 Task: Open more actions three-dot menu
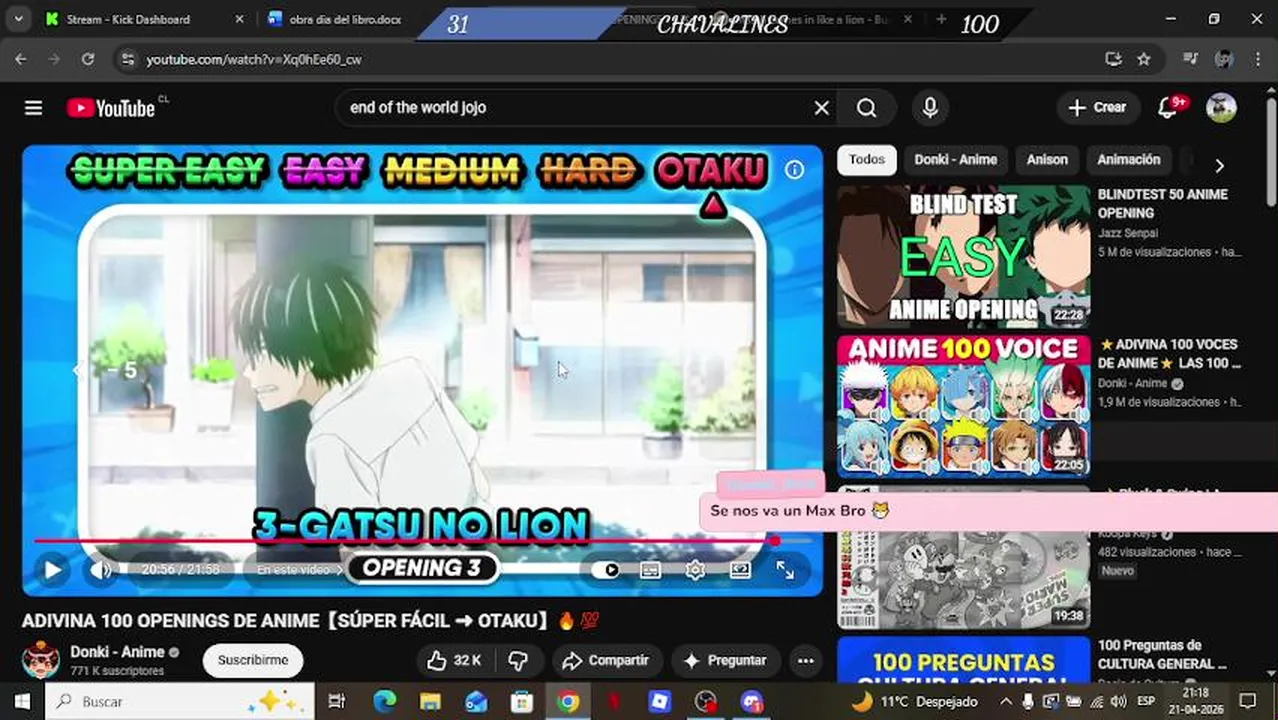point(805,660)
